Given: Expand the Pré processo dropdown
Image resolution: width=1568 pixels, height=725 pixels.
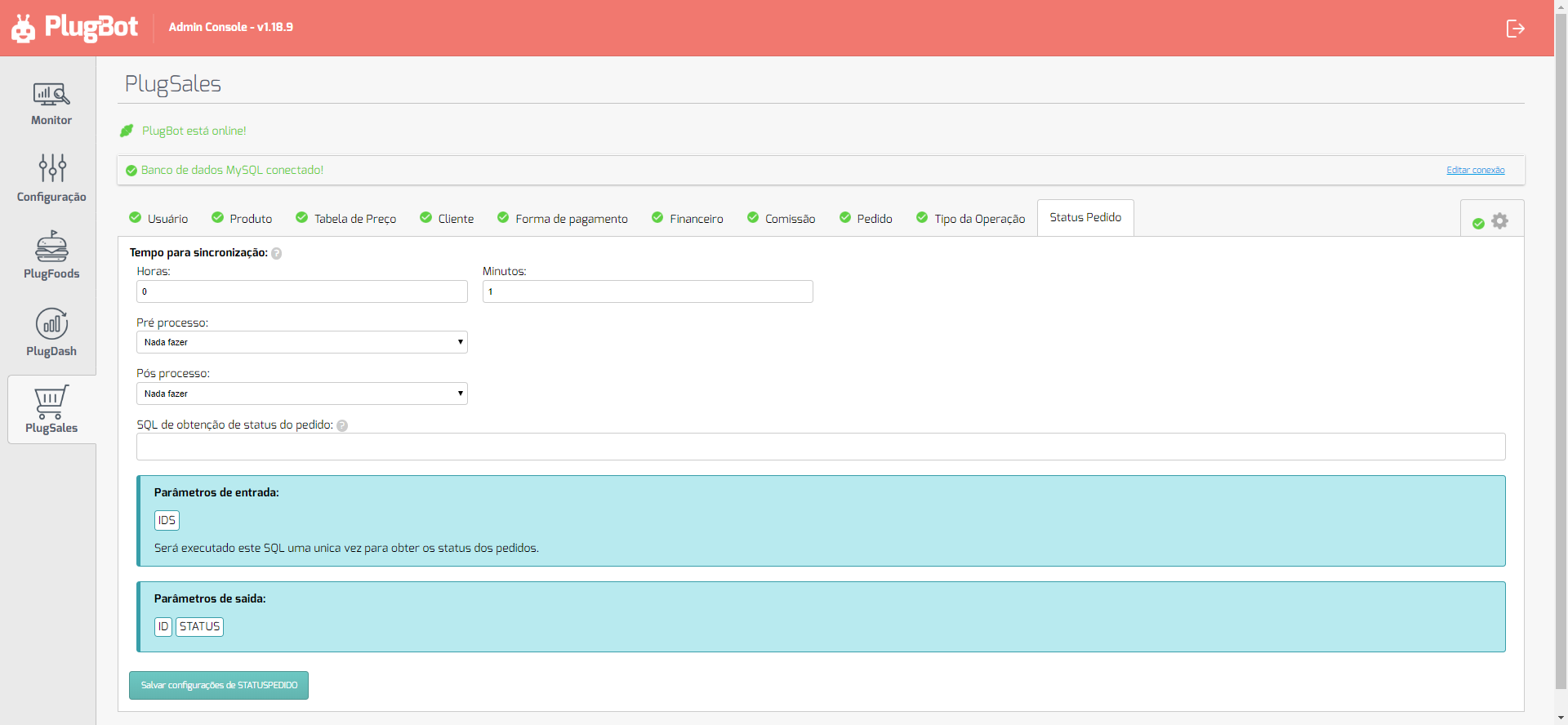Looking at the screenshot, I should coord(302,342).
